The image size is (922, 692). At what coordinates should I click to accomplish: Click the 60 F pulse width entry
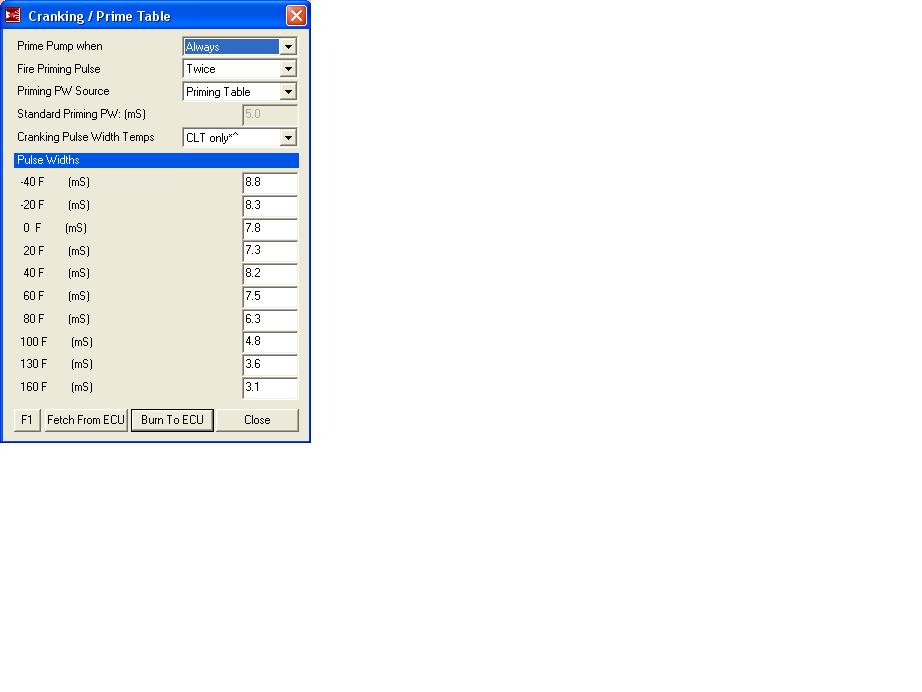pyautogui.click(x=270, y=298)
